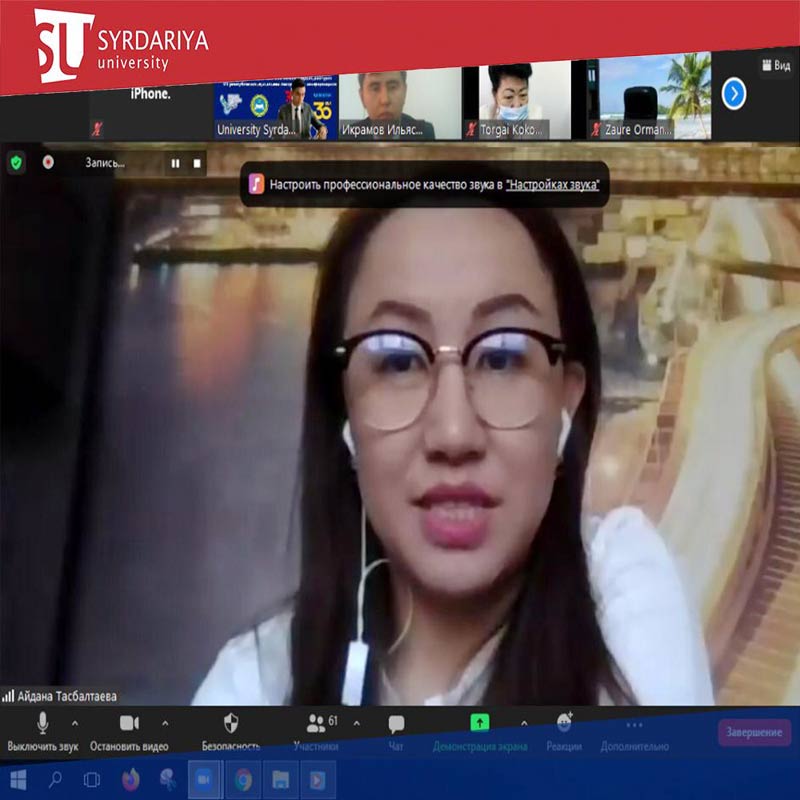The width and height of the screenshot is (800, 800).
Task: Show next participants with blue arrow
Action: coord(734,94)
